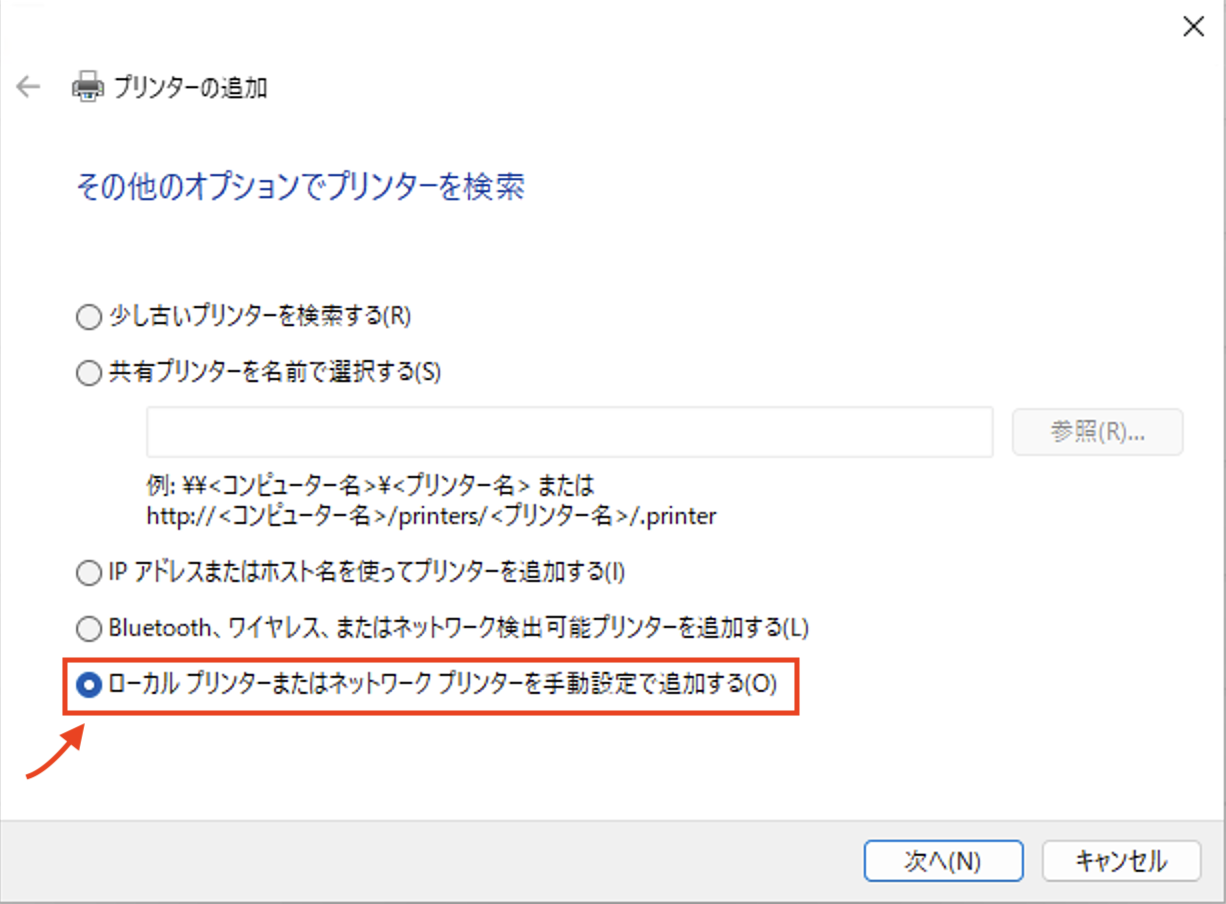Click the プリンターを追加する(I) label text
This screenshot has height=904, width=1226.
pos(520,573)
